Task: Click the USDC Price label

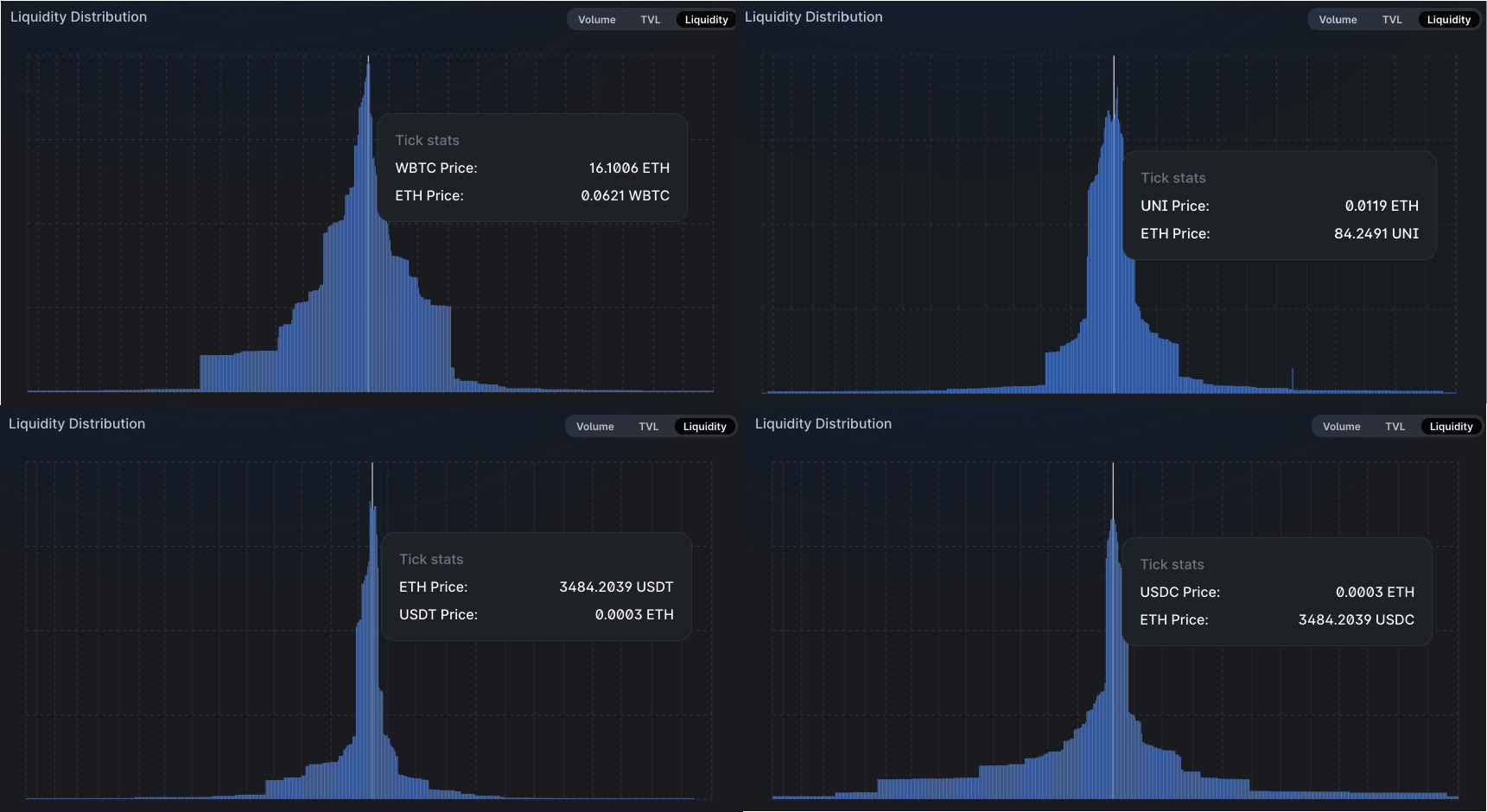Action: point(1180,592)
